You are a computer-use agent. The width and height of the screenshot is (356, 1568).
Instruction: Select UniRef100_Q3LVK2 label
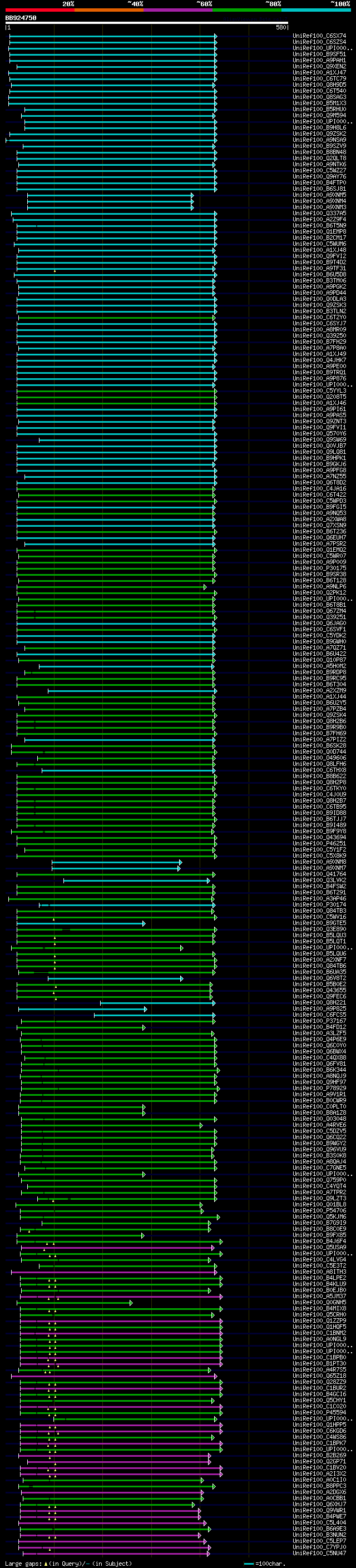[x=319, y=880]
